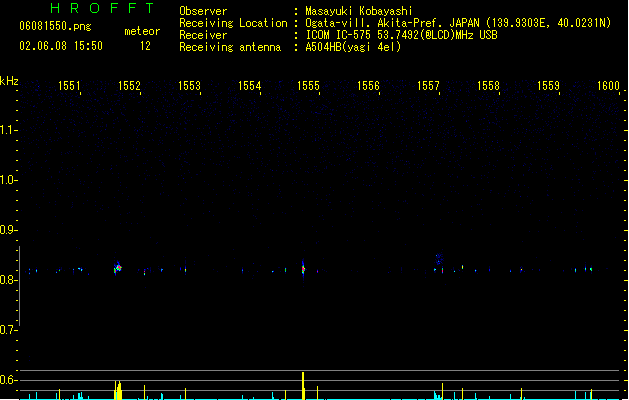The image size is (629, 400).
Task: Click the 0.8 frequency axis label
Action: (x=8, y=280)
